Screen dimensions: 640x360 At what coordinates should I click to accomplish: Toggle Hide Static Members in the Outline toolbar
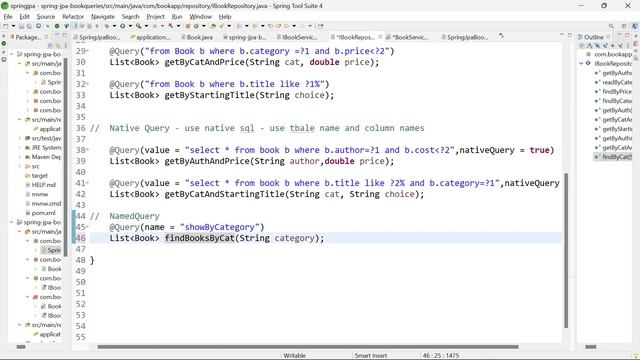(x=605, y=45)
